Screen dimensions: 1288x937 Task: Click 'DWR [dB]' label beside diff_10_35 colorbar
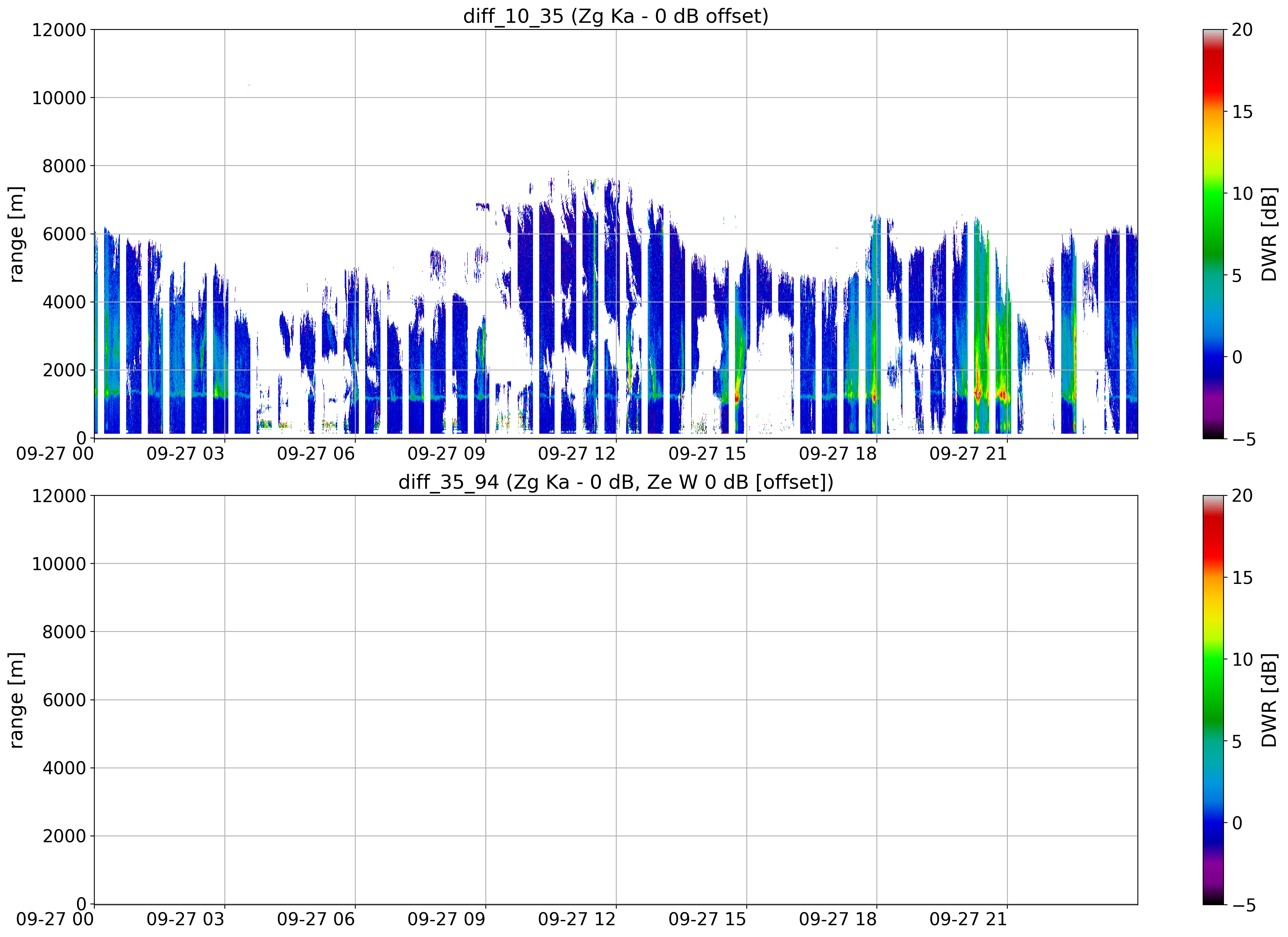[x=1269, y=234]
